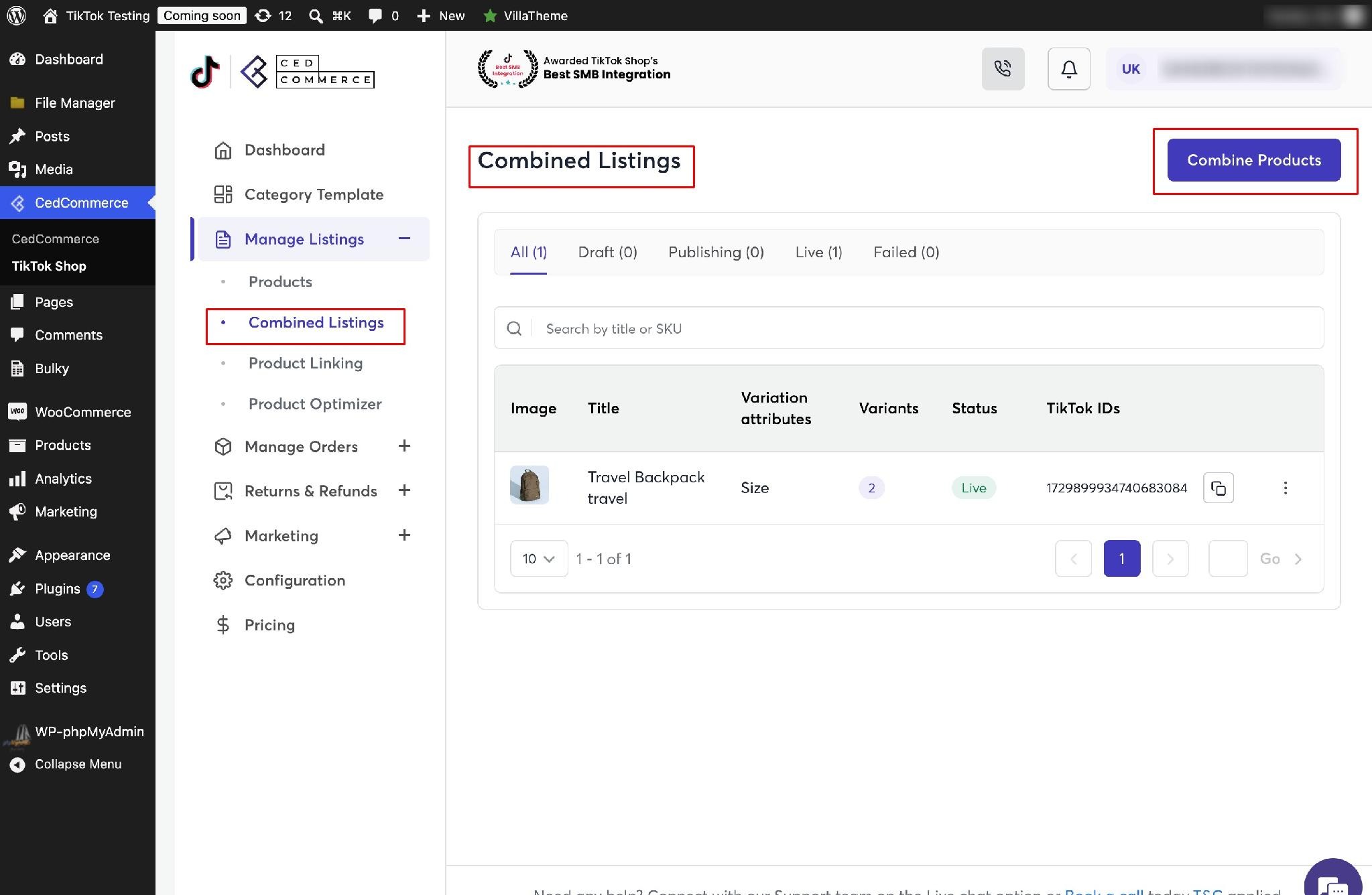This screenshot has width=1372, height=895.
Task: Click the Travel Backpack product thumbnail
Action: tap(529, 485)
